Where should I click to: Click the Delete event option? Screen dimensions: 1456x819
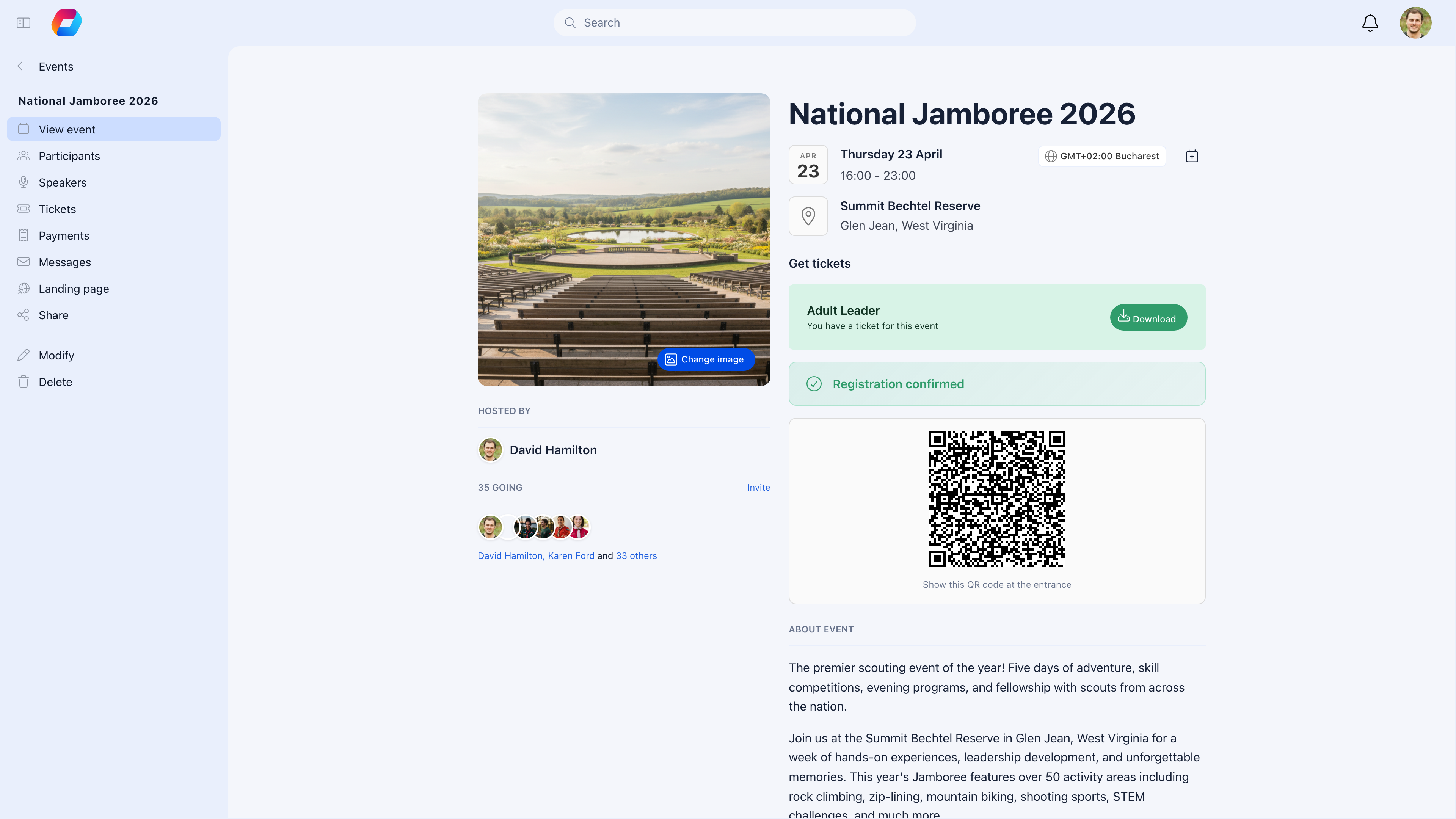pyautogui.click(x=55, y=381)
